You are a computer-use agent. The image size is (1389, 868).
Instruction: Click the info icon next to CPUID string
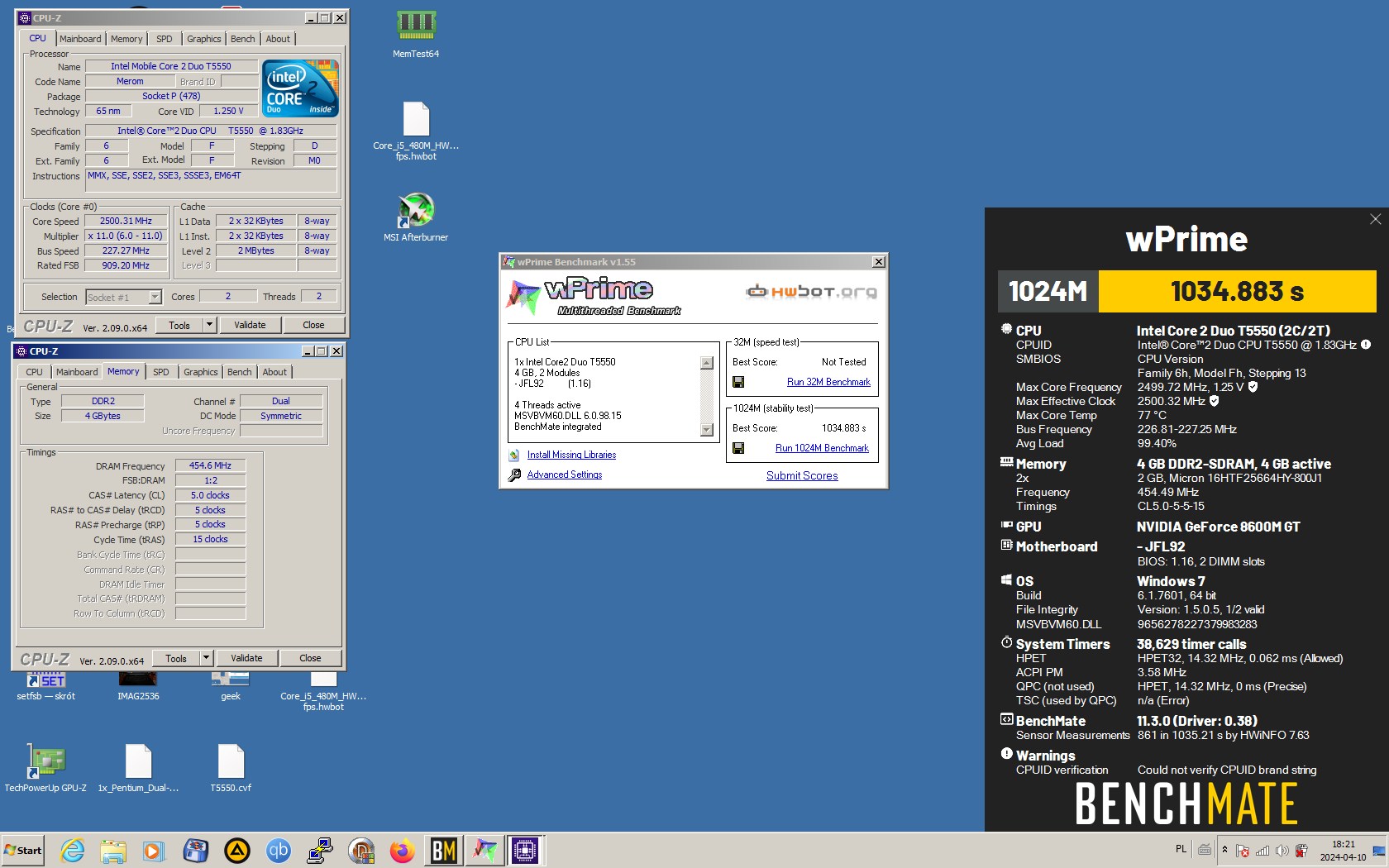pyautogui.click(x=1366, y=345)
